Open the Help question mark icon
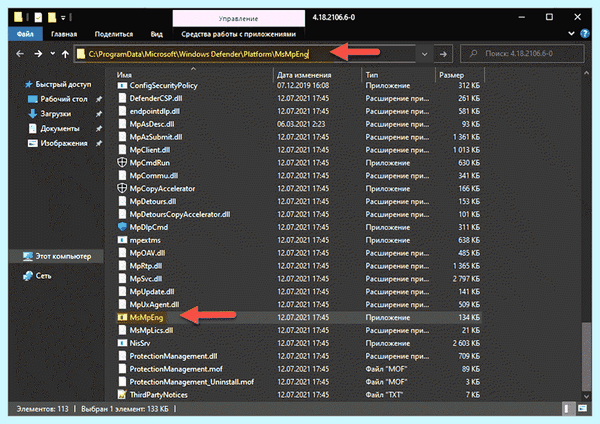This screenshot has width=600, height=424. pyautogui.click(x=584, y=34)
